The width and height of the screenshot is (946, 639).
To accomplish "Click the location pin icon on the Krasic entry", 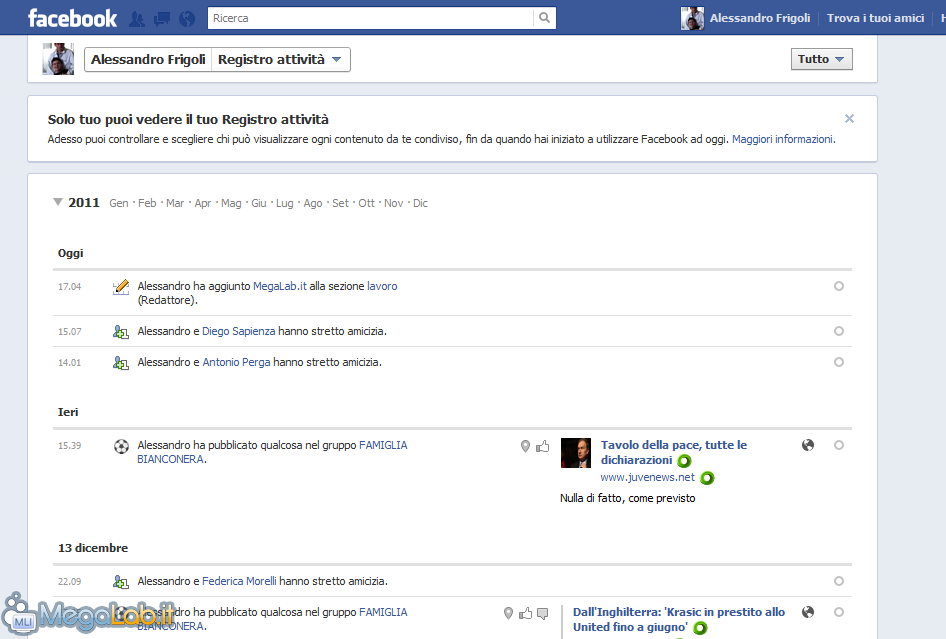I will point(508,613).
